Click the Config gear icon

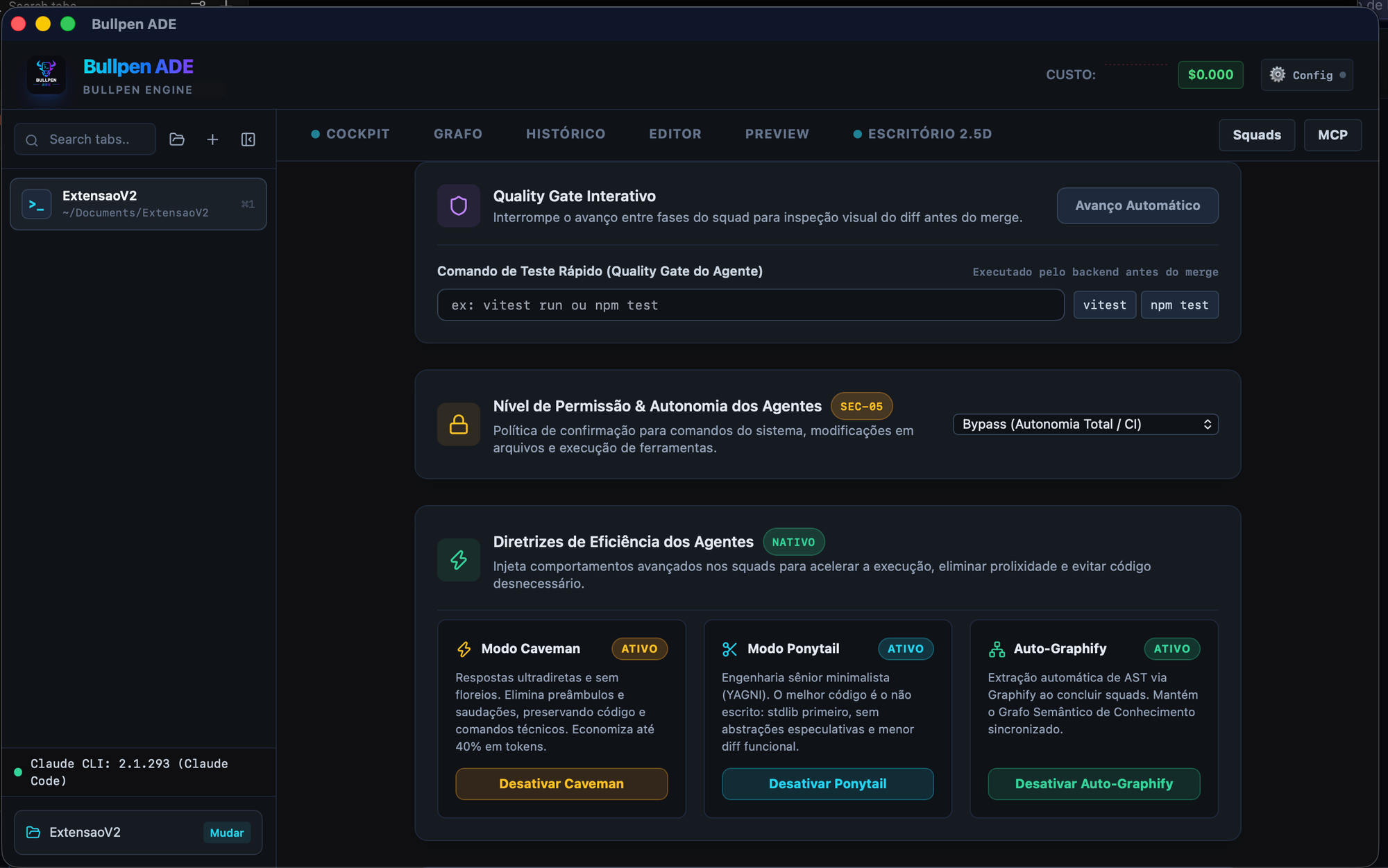1278,74
